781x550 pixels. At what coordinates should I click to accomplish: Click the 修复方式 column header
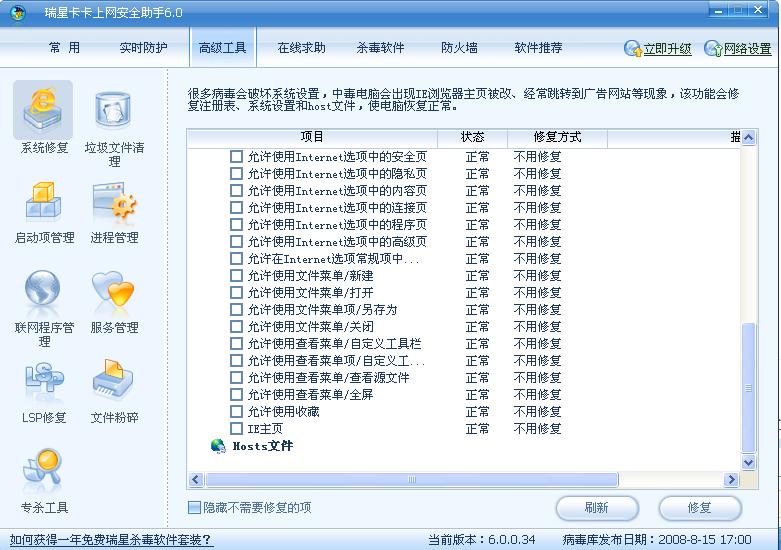557,137
